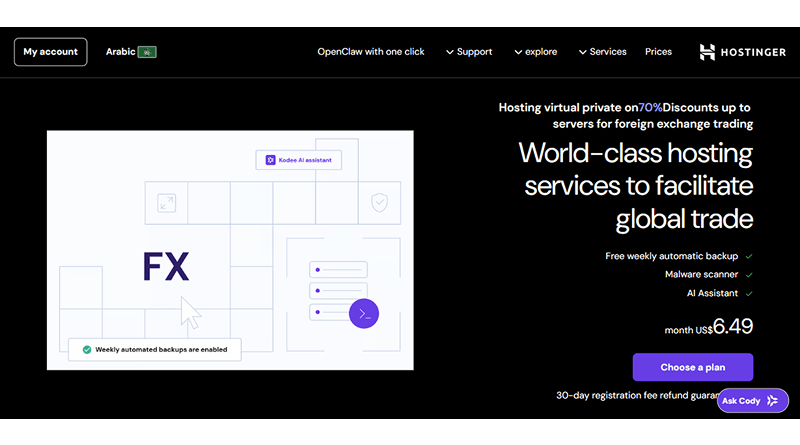Click the Ask Cody sparkle icon

(x=773, y=401)
